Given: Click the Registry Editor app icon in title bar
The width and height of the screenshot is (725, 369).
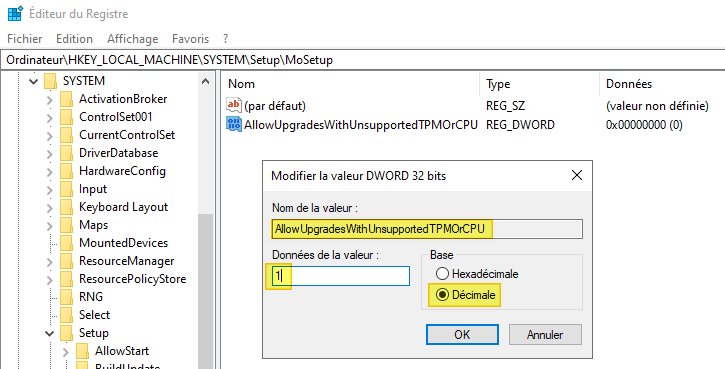Looking at the screenshot, I should tap(15, 13).
